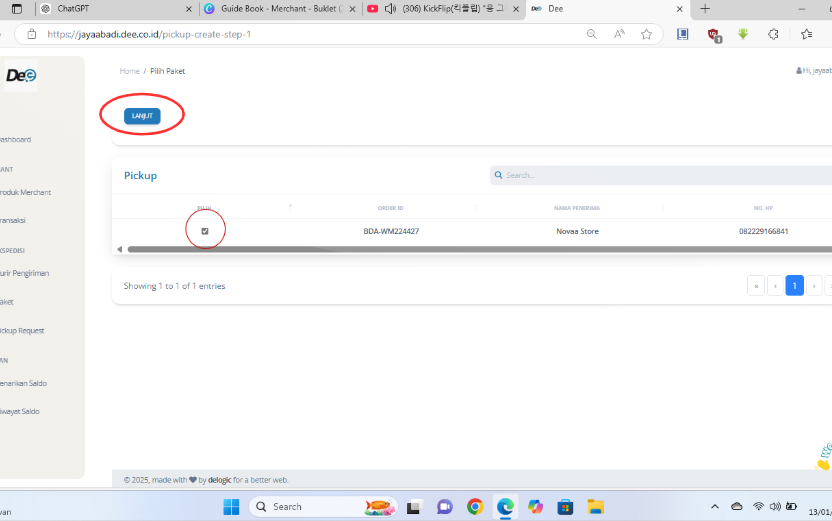This screenshot has height=521, width=832.
Task: Click the horizontal table scrollbar
Action: click(x=480, y=249)
